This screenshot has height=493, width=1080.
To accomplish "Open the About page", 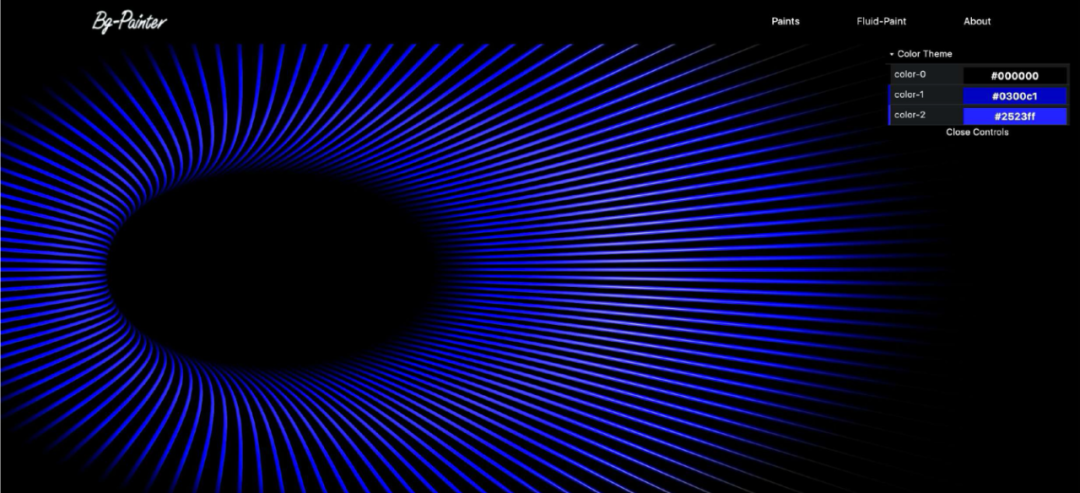I will 977,21.
